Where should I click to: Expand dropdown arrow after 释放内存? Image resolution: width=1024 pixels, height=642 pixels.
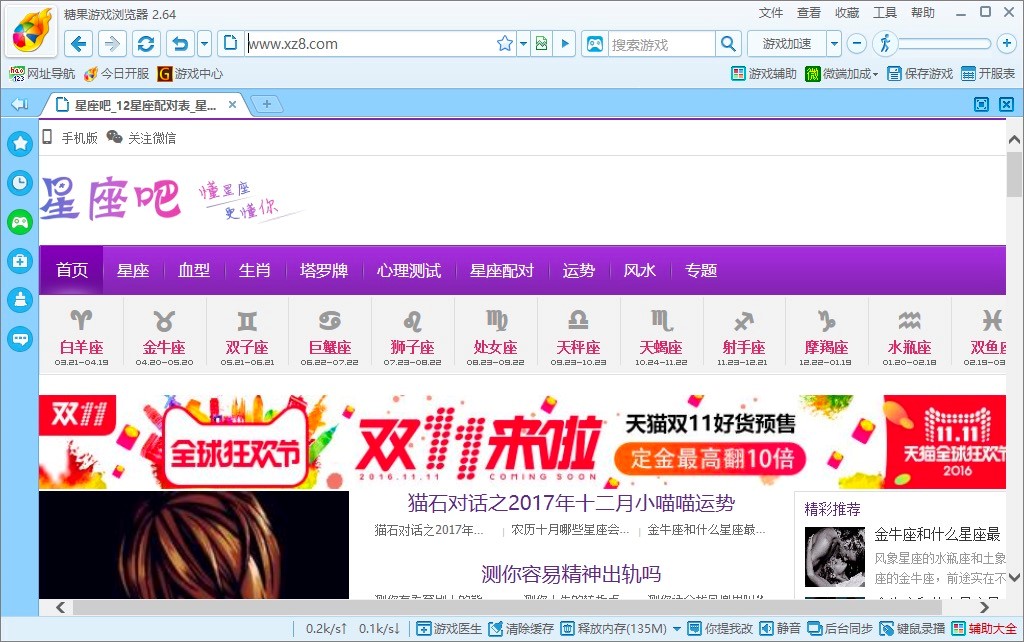677,629
